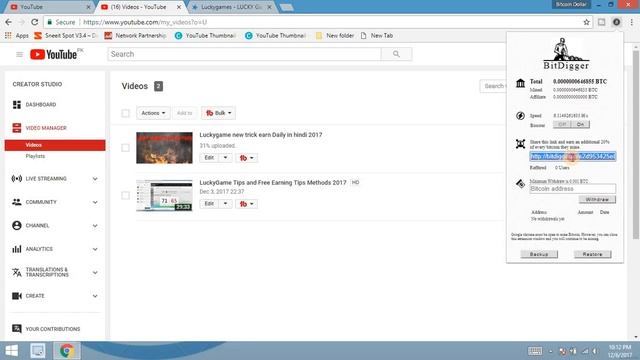Viewport: 640px width, 360px height.
Task: Switch to the Luckygames browser tab
Action: 231,7
